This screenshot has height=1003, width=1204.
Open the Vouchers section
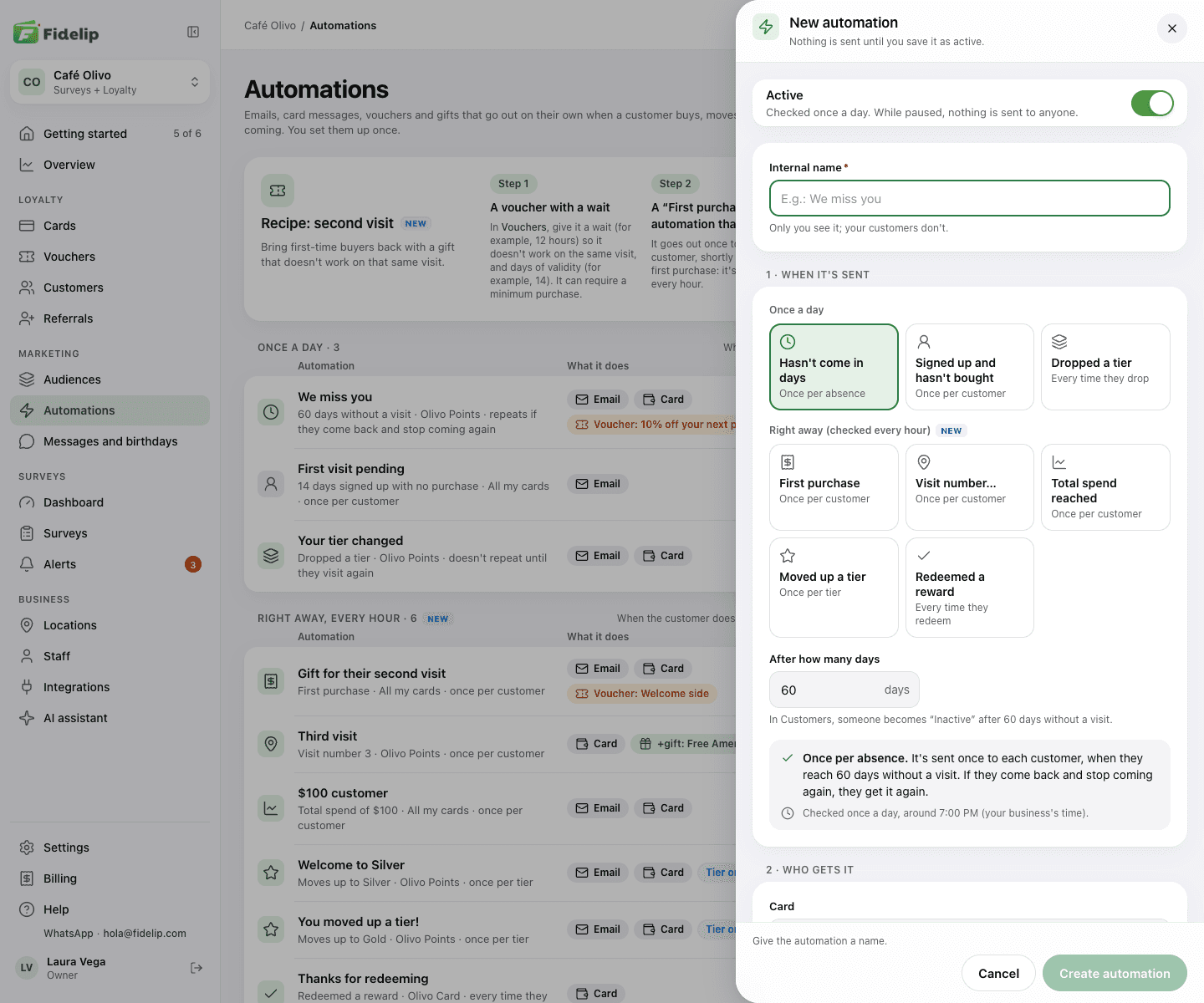[110, 257]
